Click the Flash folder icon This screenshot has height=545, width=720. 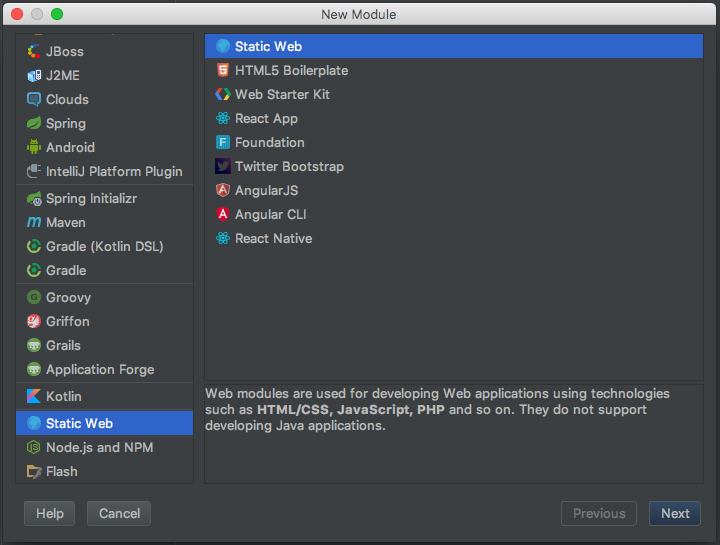34,471
